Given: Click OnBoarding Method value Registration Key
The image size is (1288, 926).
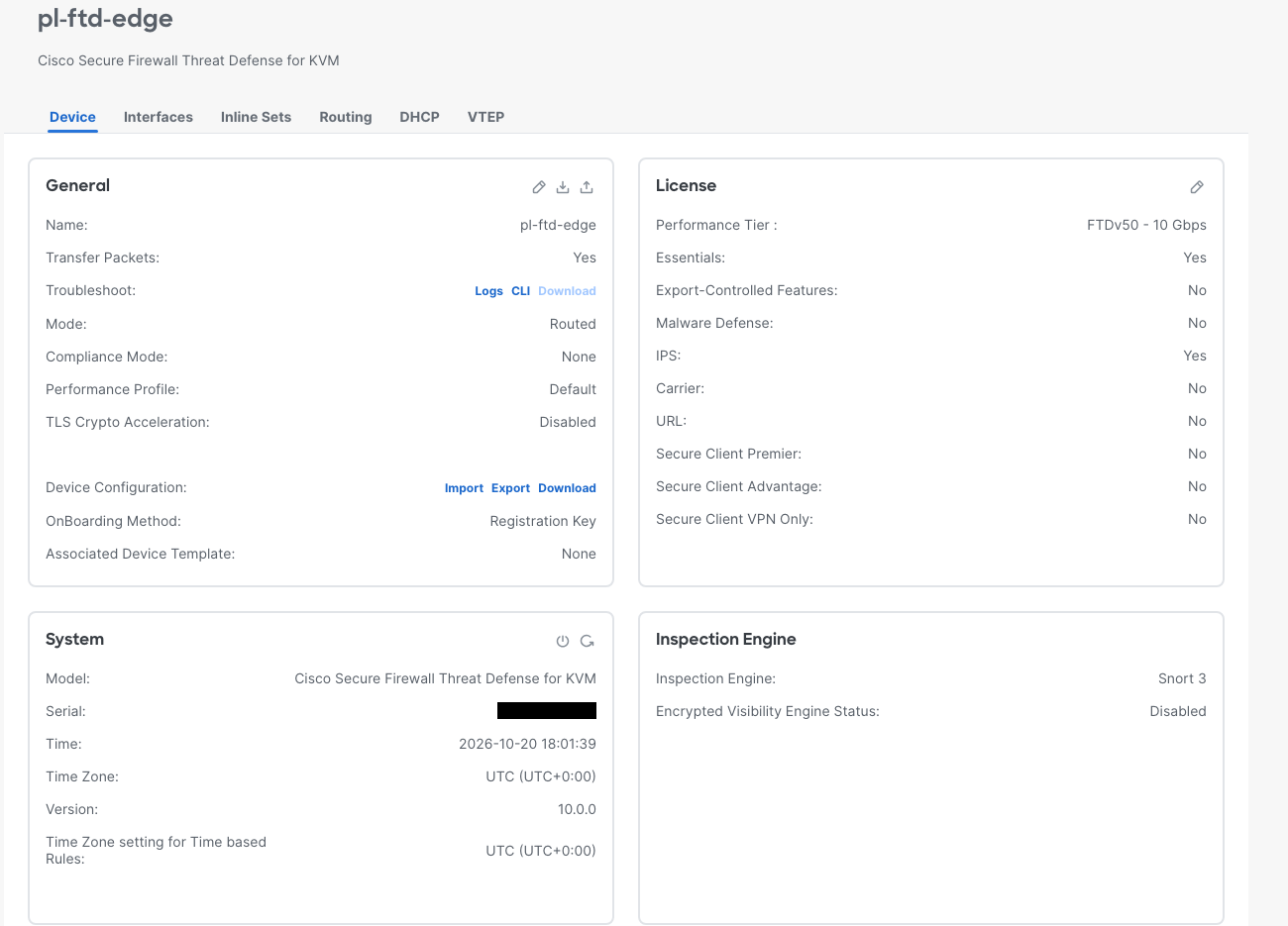Looking at the screenshot, I should point(543,521).
